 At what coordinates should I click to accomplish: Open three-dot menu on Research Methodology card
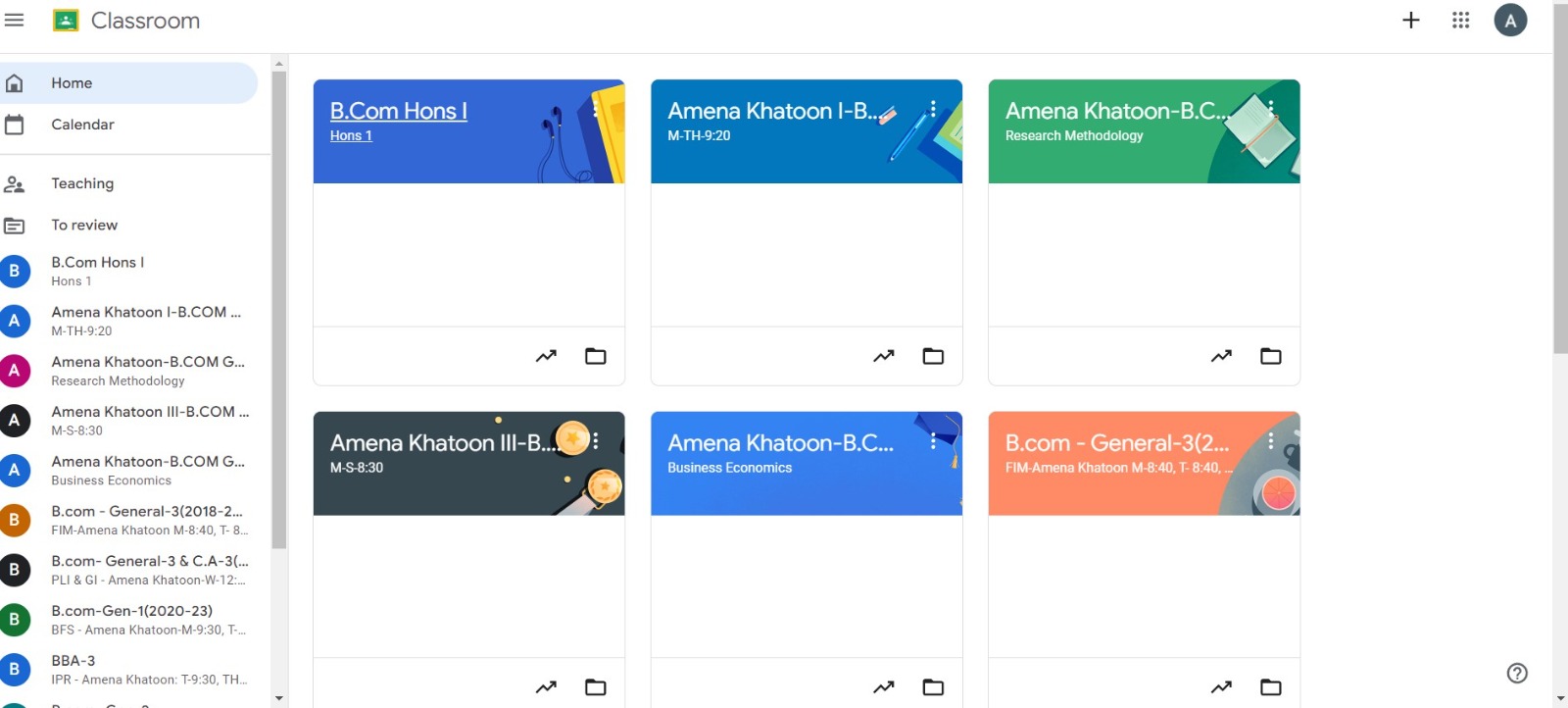1270,109
